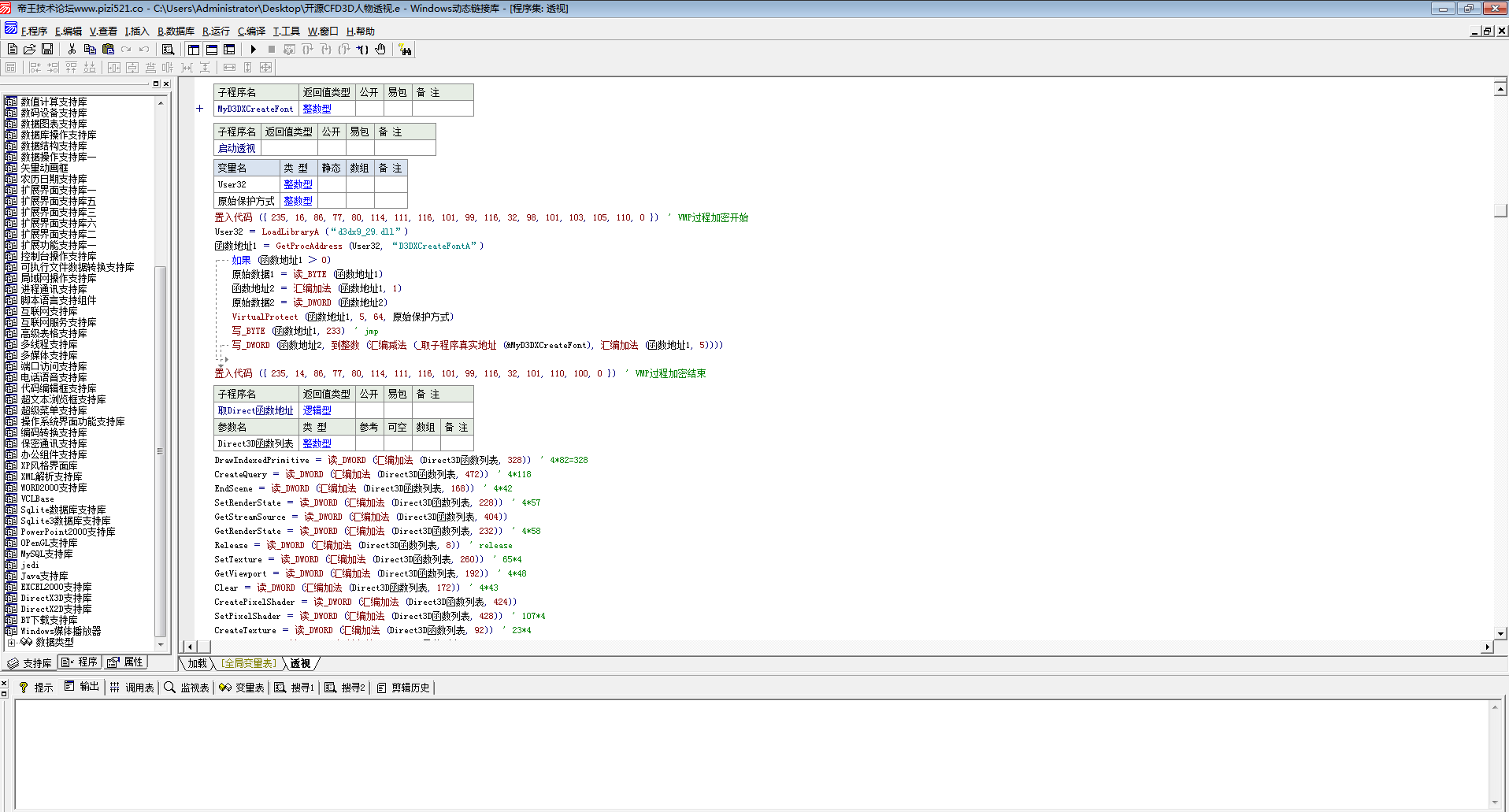This screenshot has width=1509, height=812.
Task: Select 数值计算支持库 in library tree
Action: 54,102
